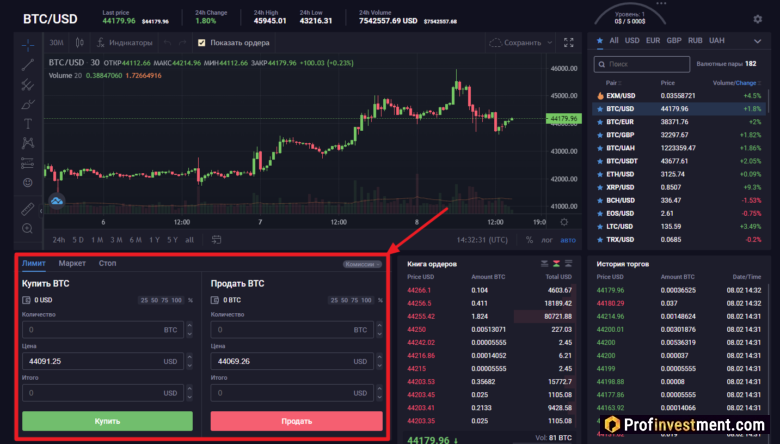
Task: Filter pairs by EUR tab
Action: click(x=653, y=41)
